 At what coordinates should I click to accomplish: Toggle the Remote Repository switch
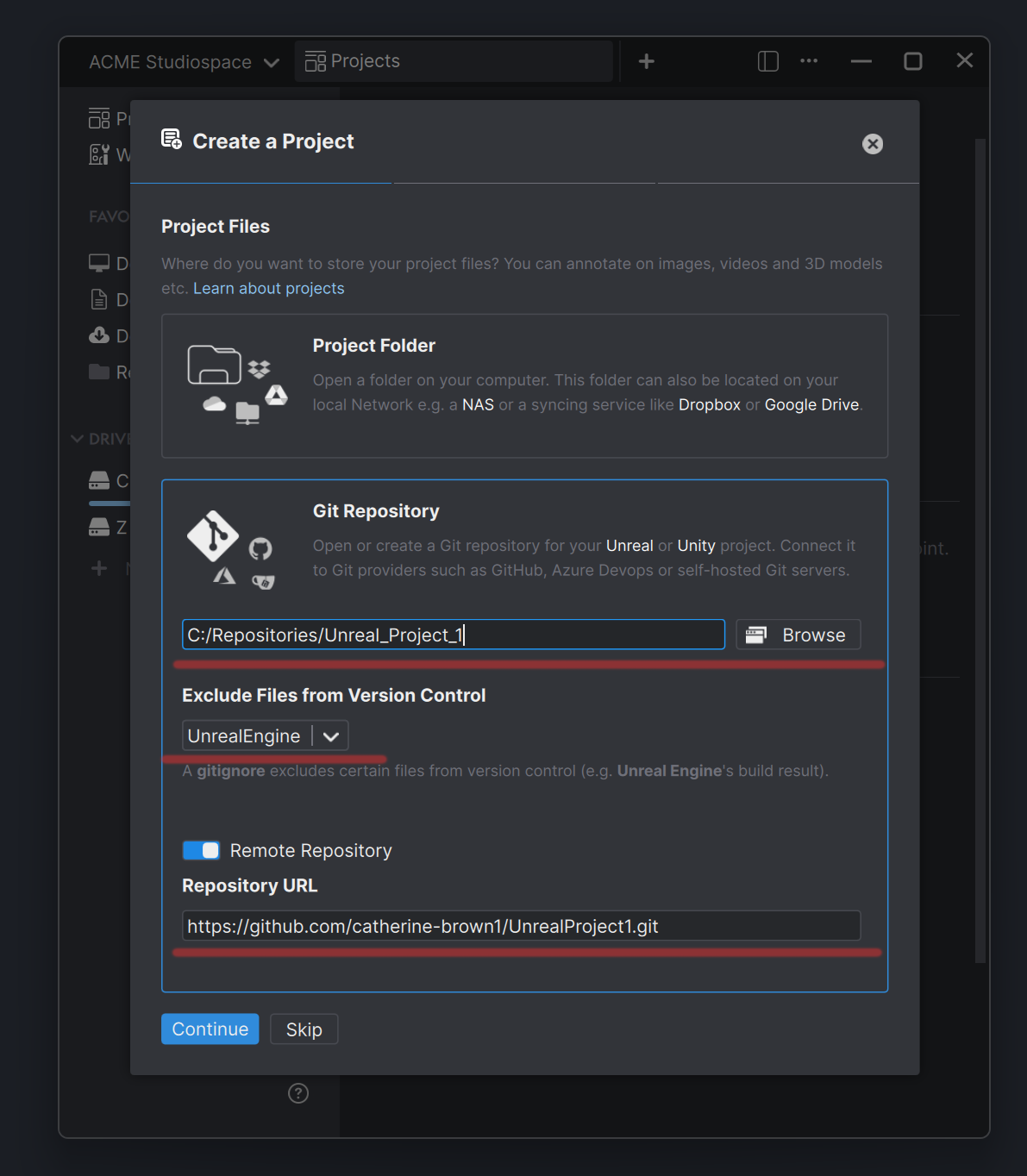201,851
